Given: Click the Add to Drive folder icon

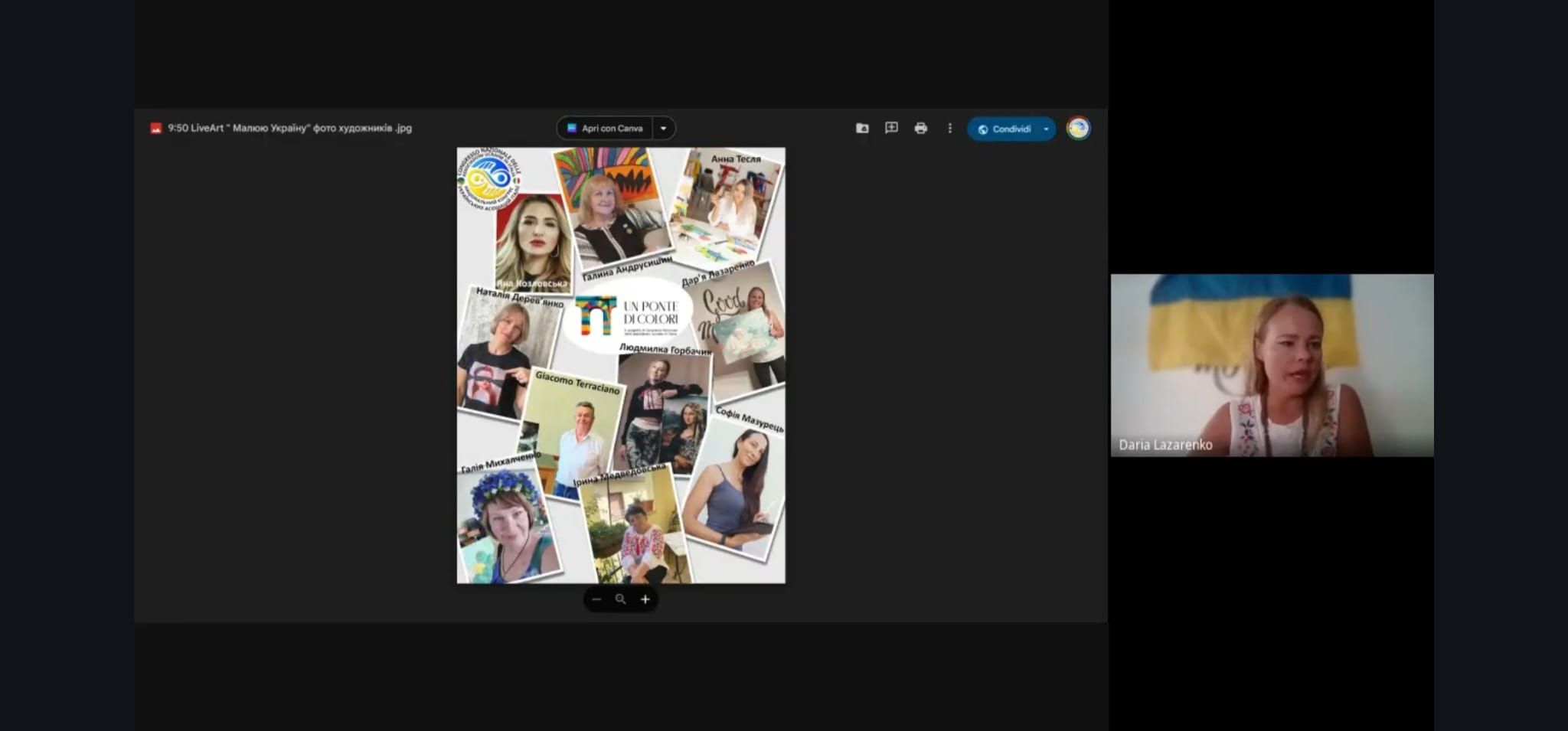Looking at the screenshot, I should (862, 129).
